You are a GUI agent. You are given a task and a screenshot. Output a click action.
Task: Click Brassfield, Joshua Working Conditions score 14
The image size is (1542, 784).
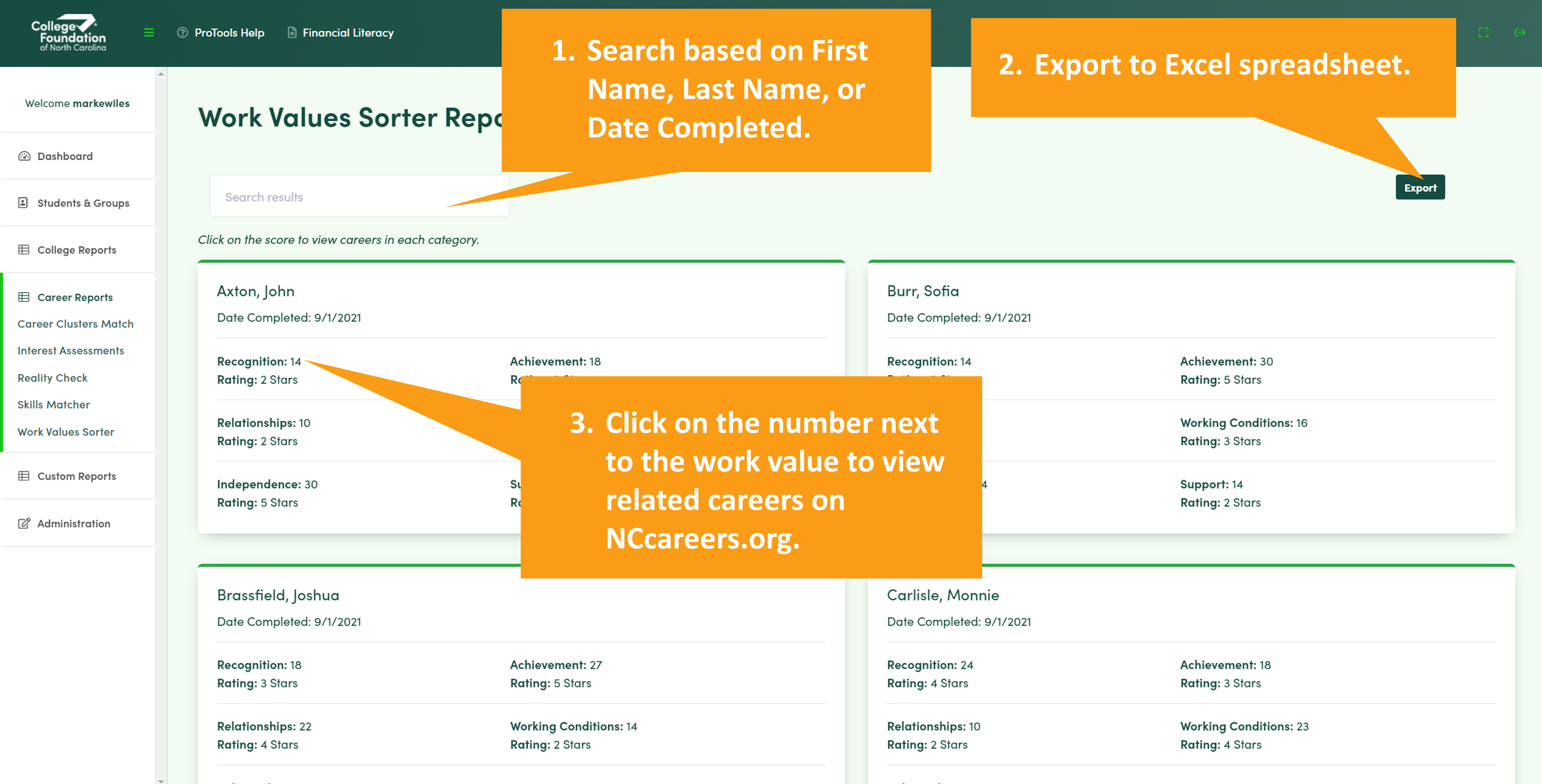(631, 726)
